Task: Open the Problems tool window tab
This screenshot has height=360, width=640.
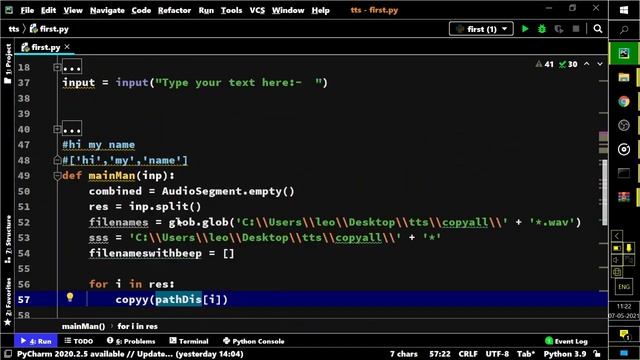Action: coord(131,341)
